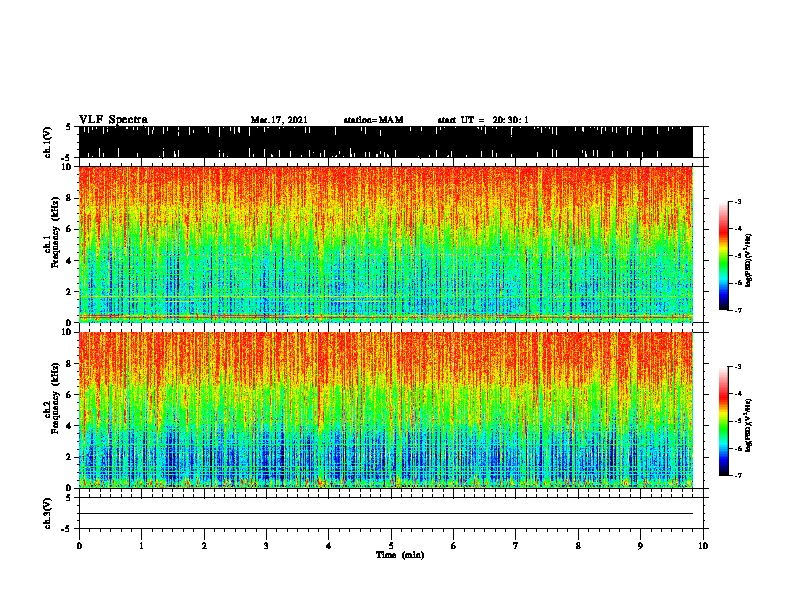This screenshot has height=612, width=792.
Task: Select the "Time (min)" x-axis label
Action: [400, 555]
